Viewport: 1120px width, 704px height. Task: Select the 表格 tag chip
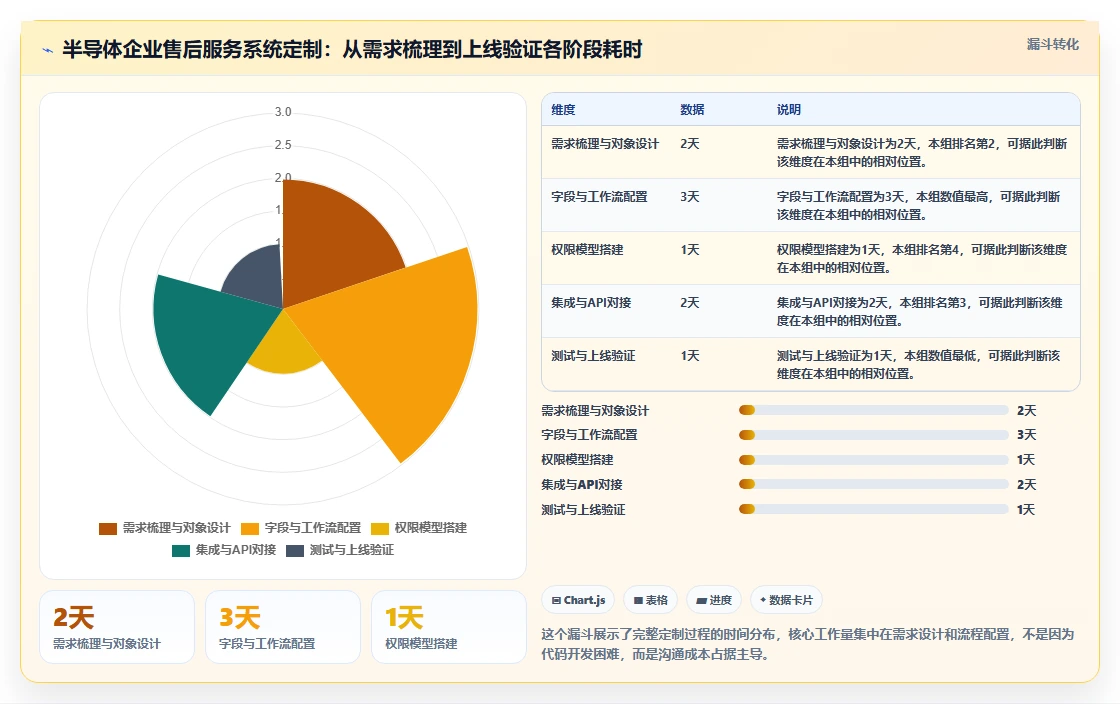click(x=651, y=600)
